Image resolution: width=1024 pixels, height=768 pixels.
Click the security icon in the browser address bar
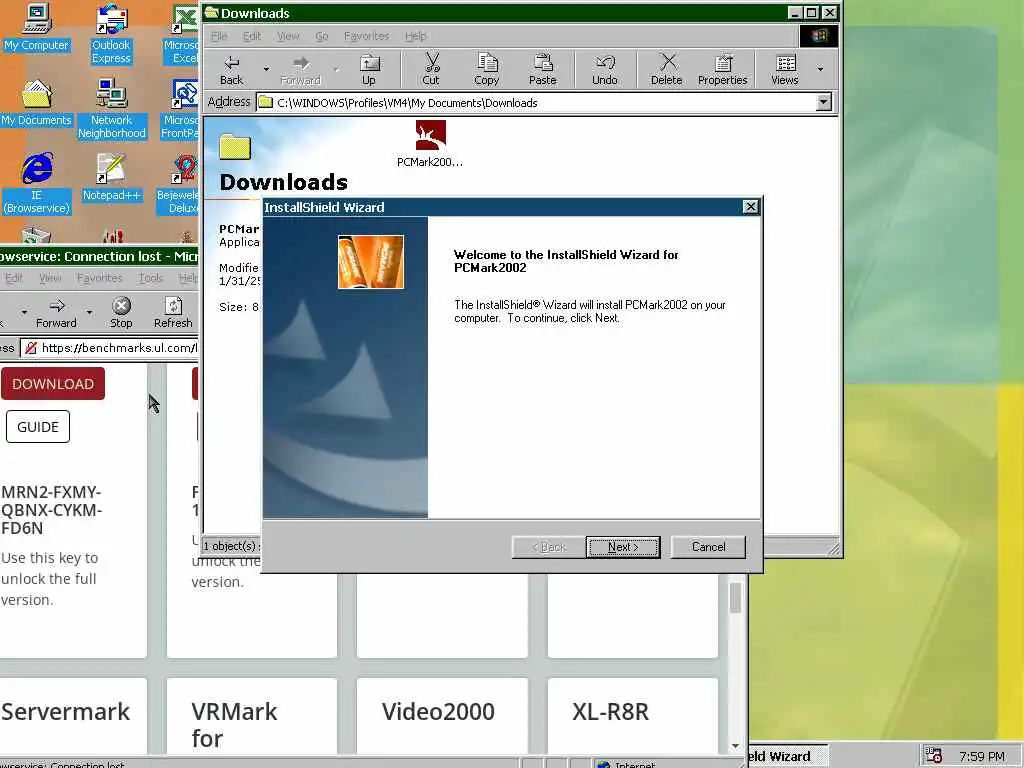click(31, 348)
